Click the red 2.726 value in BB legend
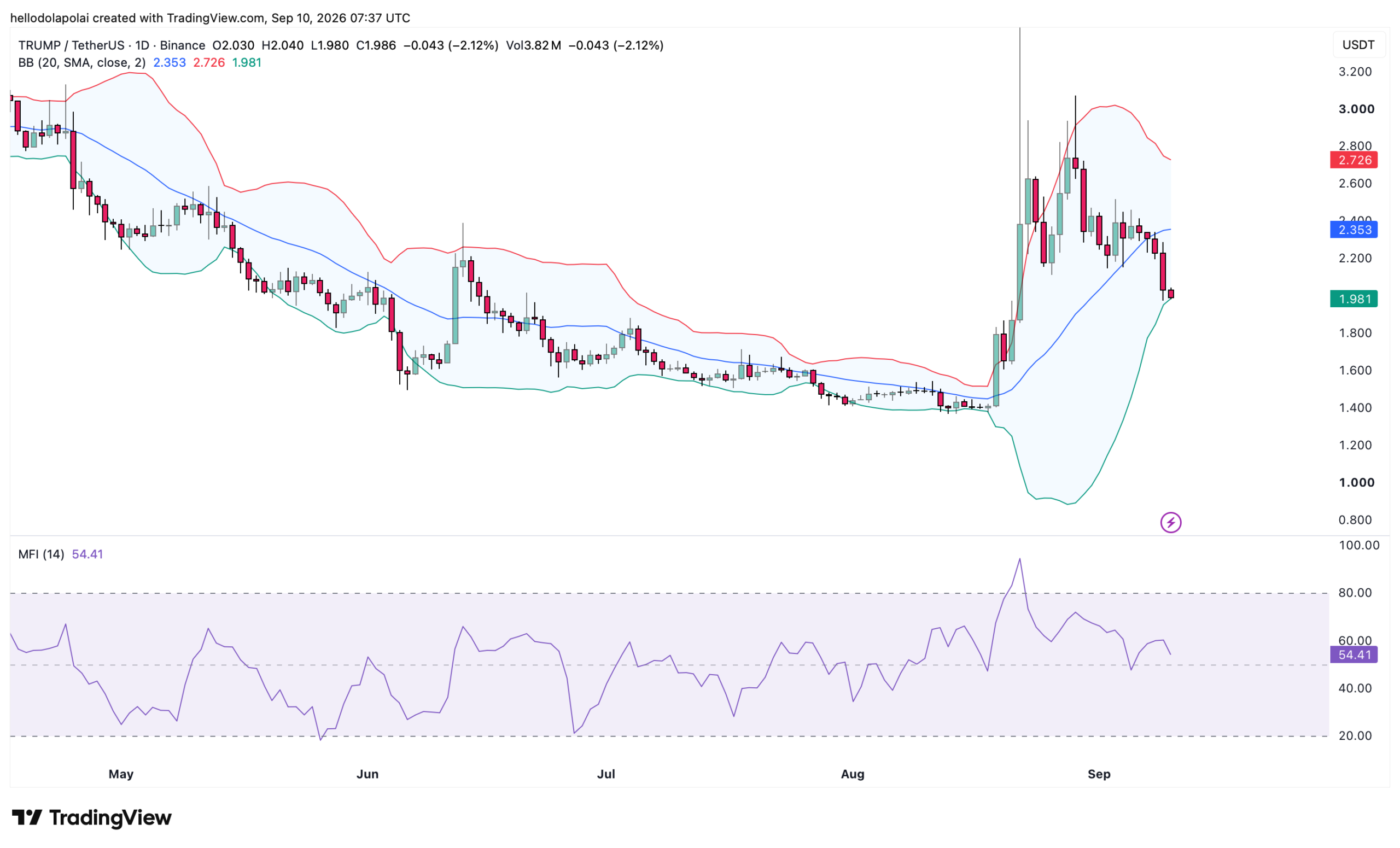The image size is (1400, 848). tap(209, 62)
